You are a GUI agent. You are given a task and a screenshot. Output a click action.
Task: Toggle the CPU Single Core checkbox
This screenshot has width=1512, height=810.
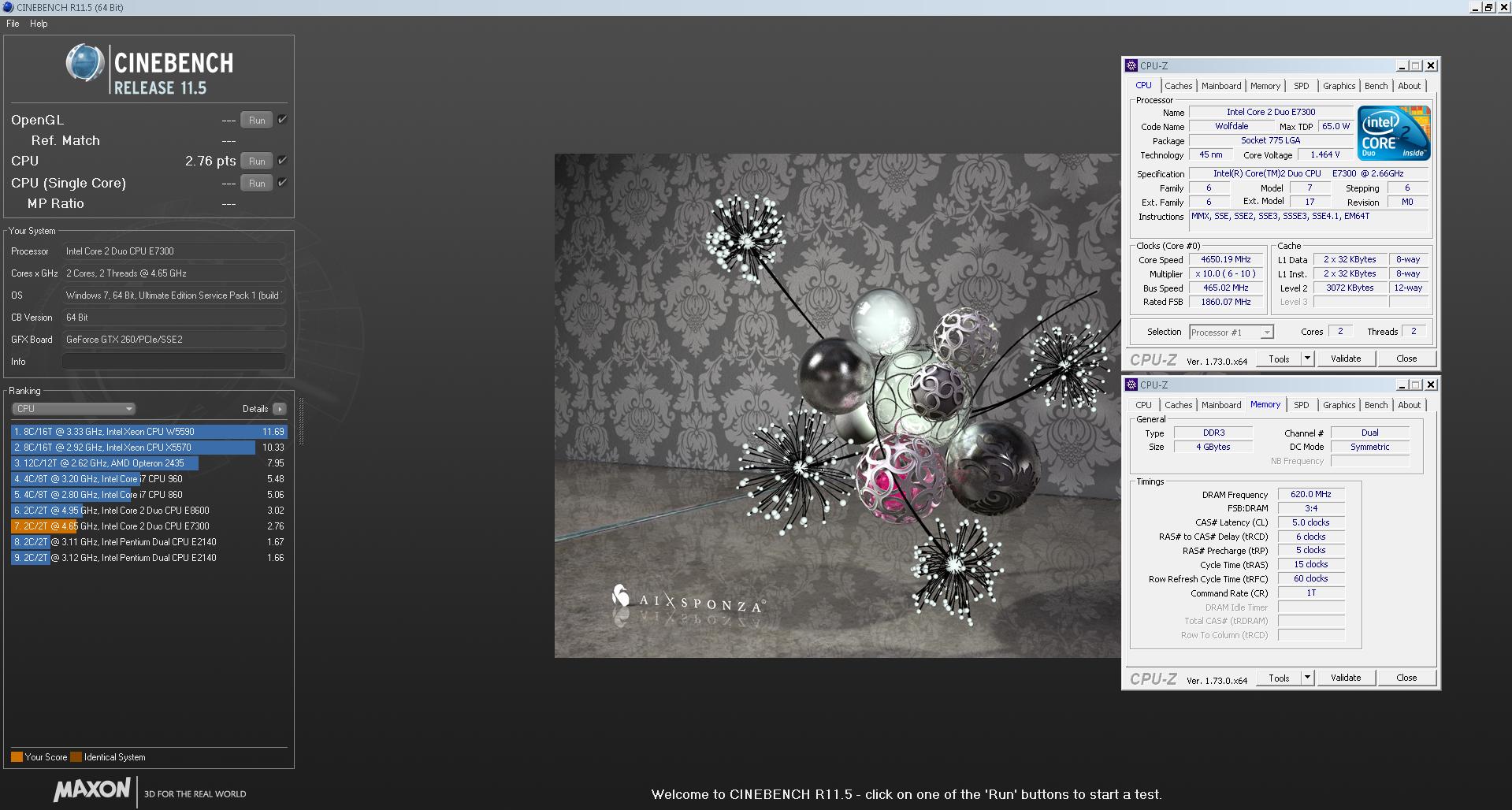click(x=282, y=183)
